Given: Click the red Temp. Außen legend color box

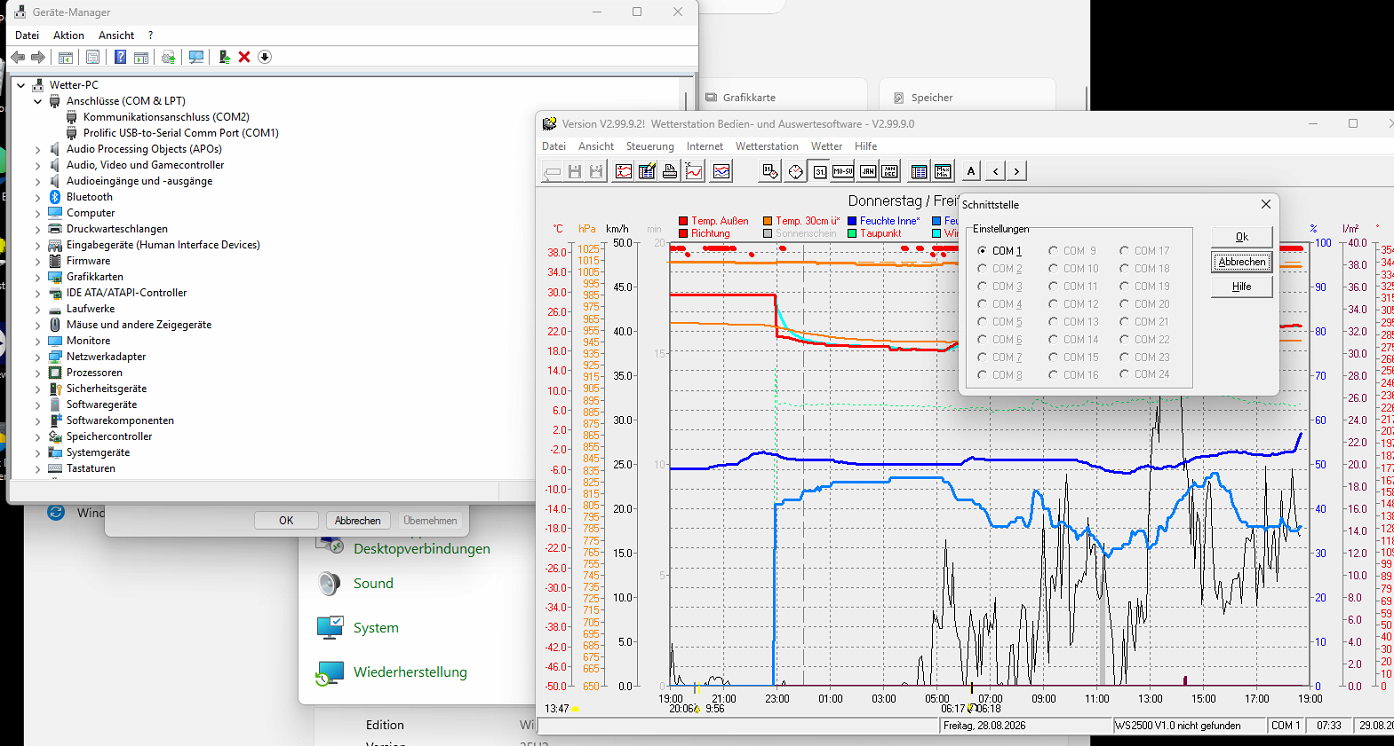Looking at the screenshot, I should pyautogui.click(x=683, y=221).
